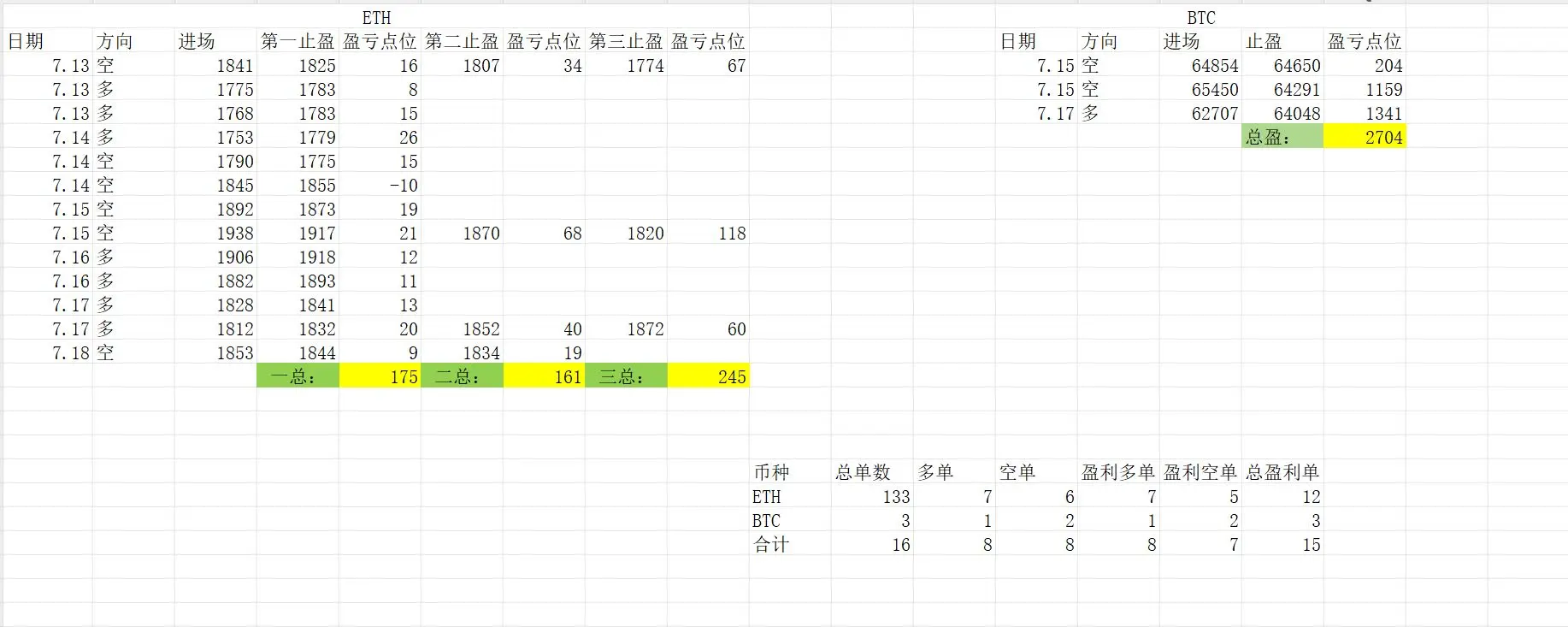The width and height of the screenshot is (1568, 627).
Task: Click the 第三止盈 column header
Action: coord(626,41)
